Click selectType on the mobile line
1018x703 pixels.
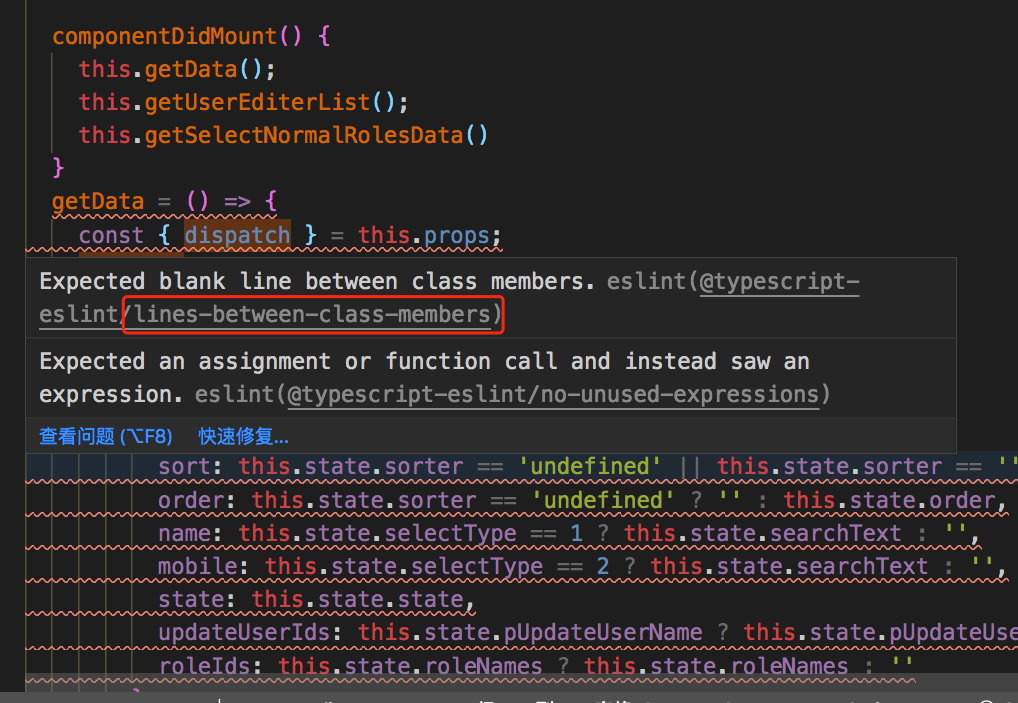(477, 567)
